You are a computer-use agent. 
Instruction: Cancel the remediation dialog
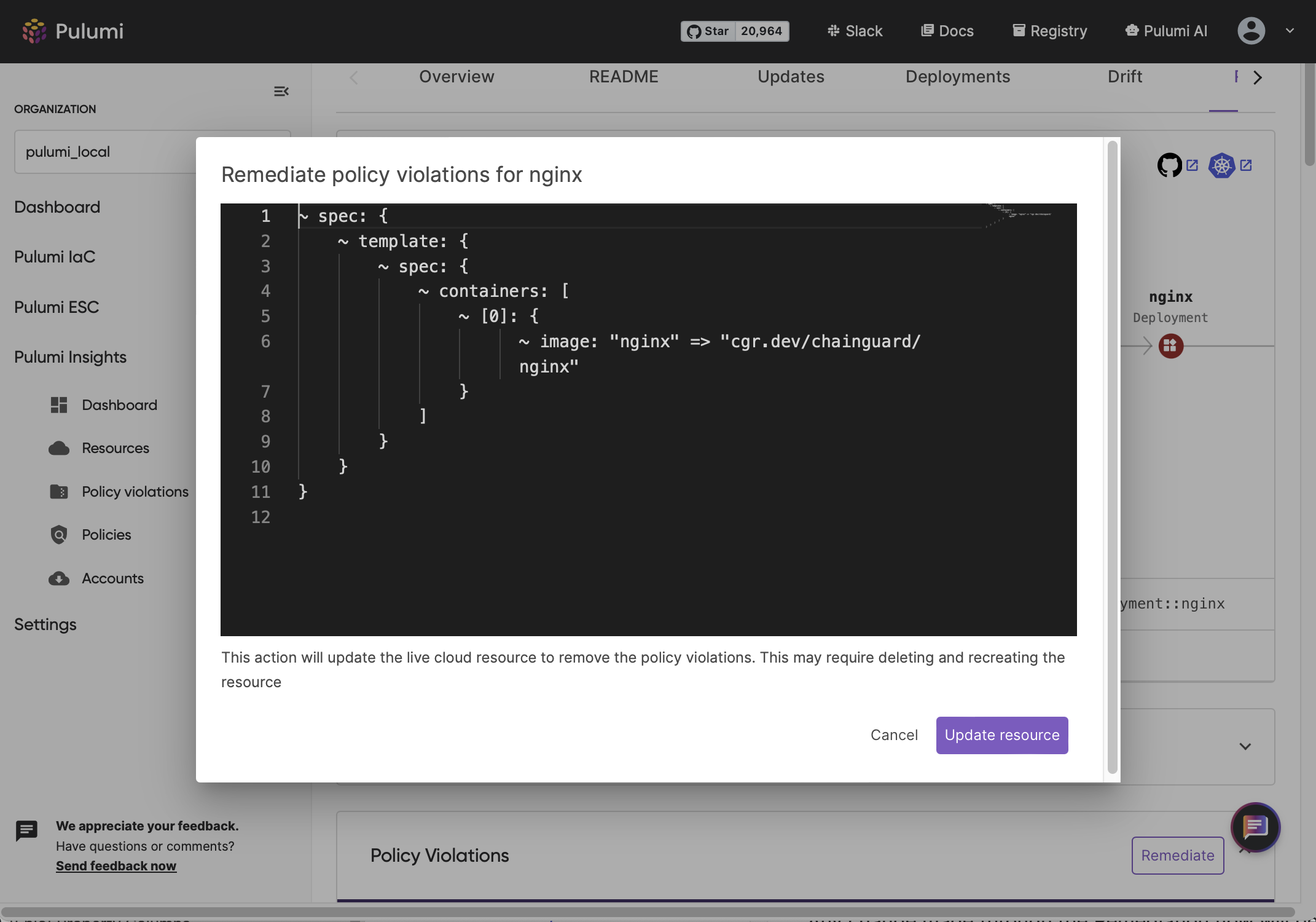(894, 735)
